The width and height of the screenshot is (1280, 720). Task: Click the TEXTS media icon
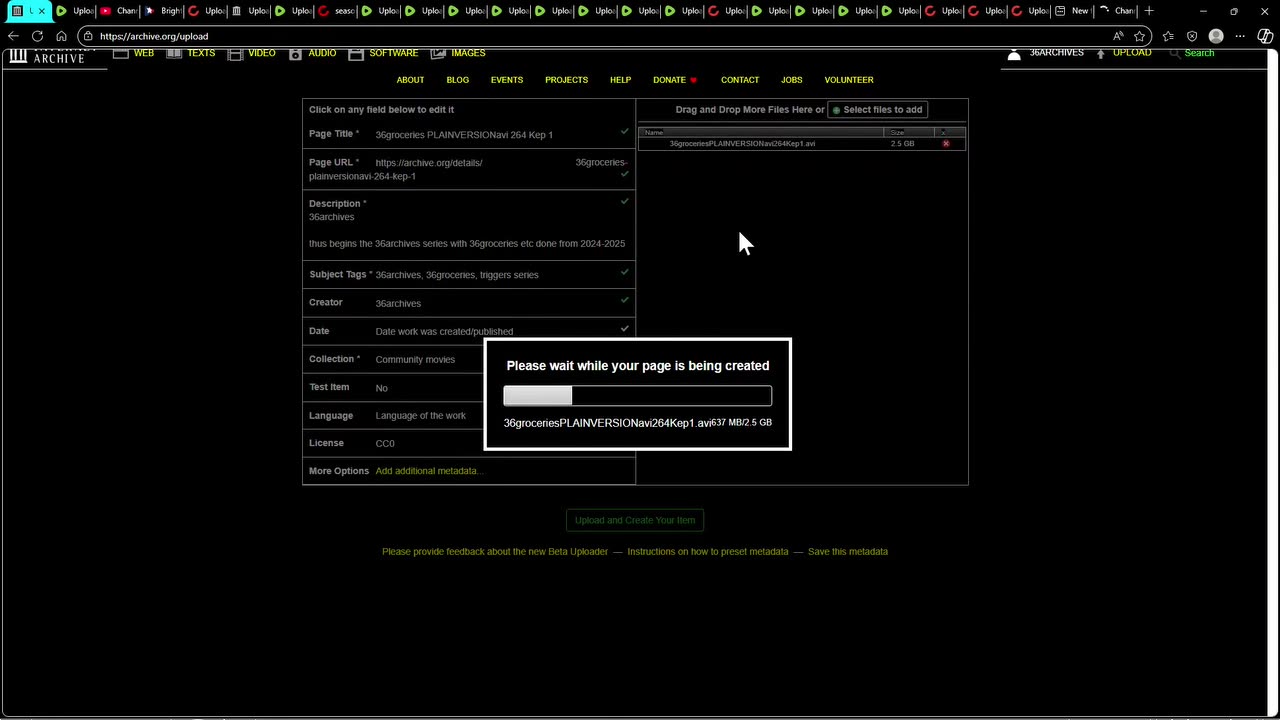coord(174,53)
